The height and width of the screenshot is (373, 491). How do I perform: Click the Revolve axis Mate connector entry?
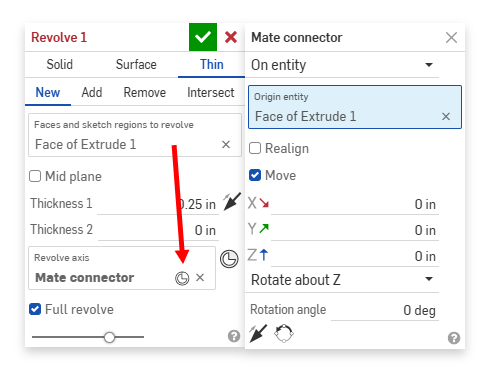coord(85,277)
